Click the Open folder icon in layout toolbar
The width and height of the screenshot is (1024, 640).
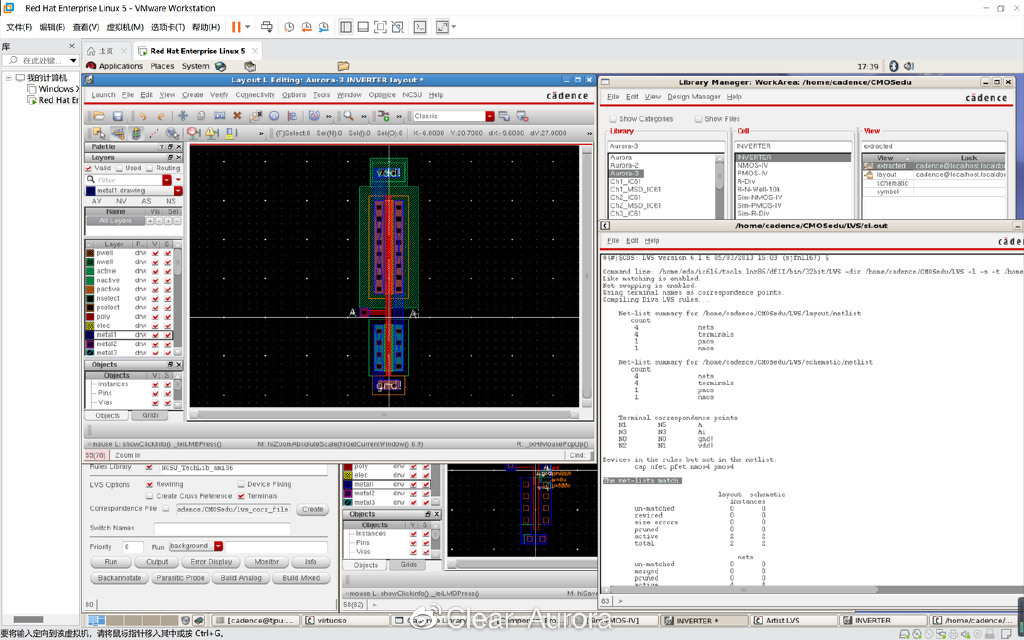click(x=98, y=116)
